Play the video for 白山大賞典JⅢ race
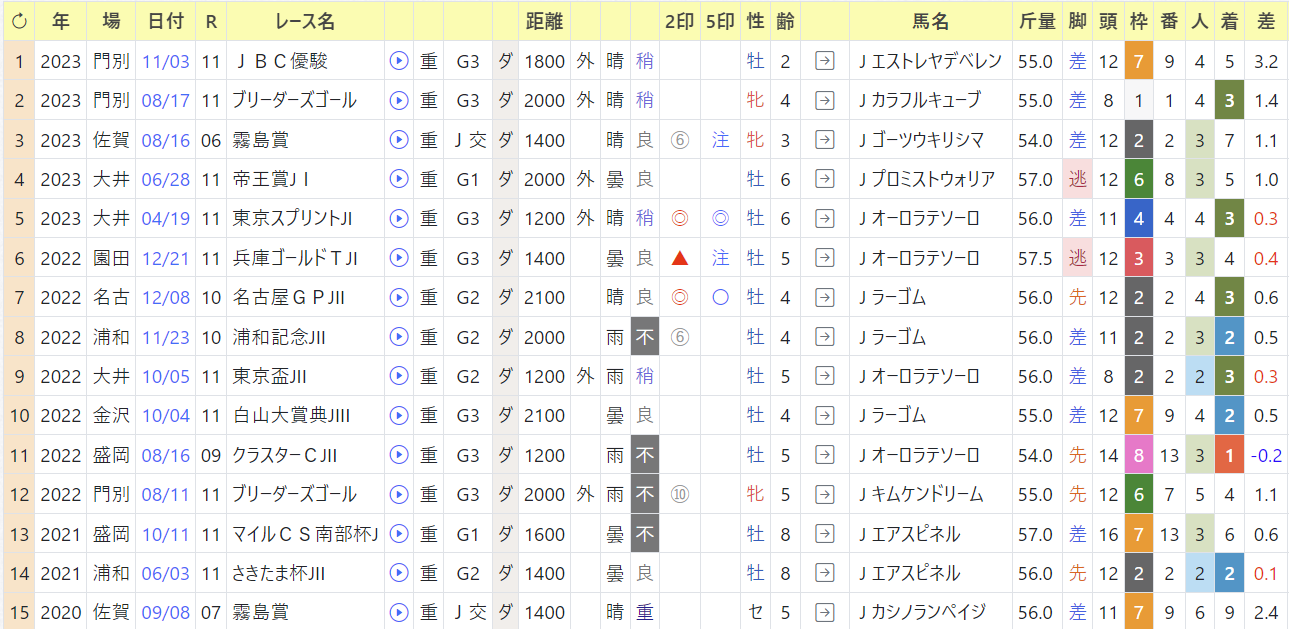This screenshot has height=629, width=1289. (399, 415)
